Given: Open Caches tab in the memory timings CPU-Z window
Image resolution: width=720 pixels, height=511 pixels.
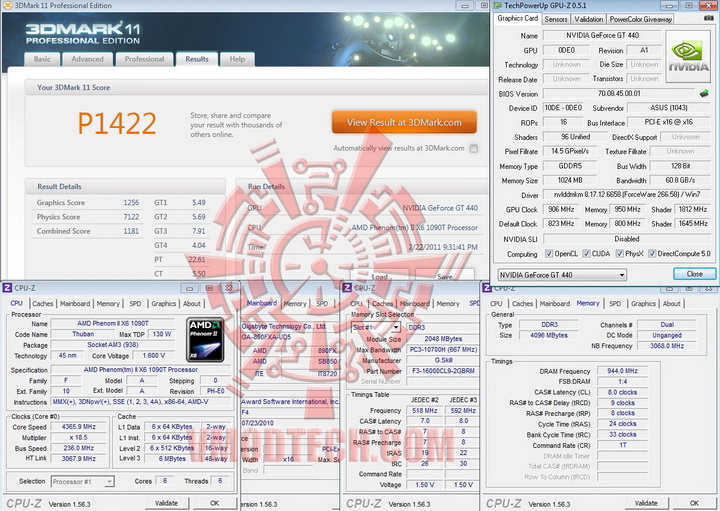Looking at the screenshot, I should pos(522,303).
